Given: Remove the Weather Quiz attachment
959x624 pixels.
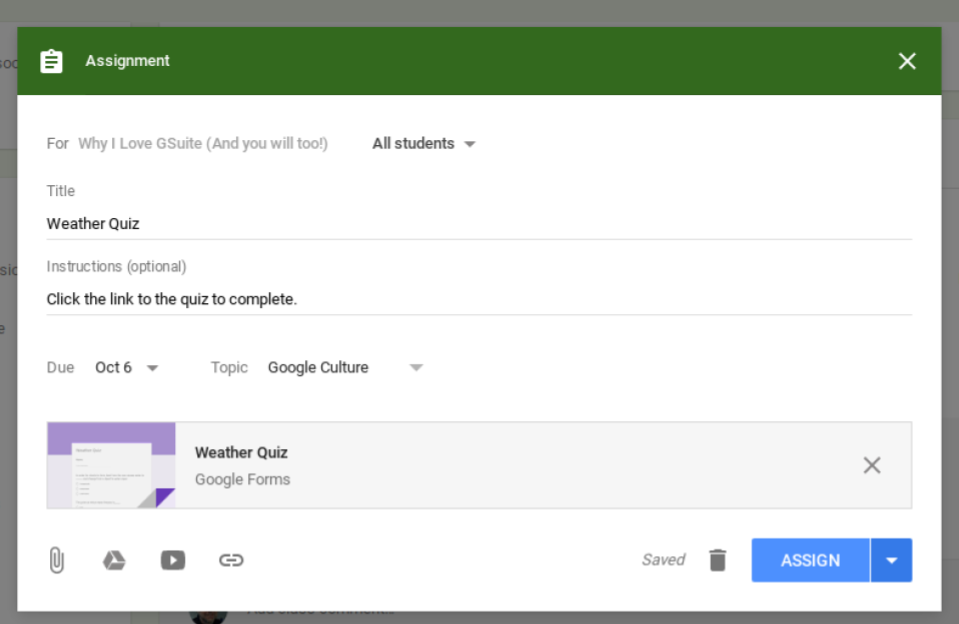Looking at the screenshot, I should 872,465.
